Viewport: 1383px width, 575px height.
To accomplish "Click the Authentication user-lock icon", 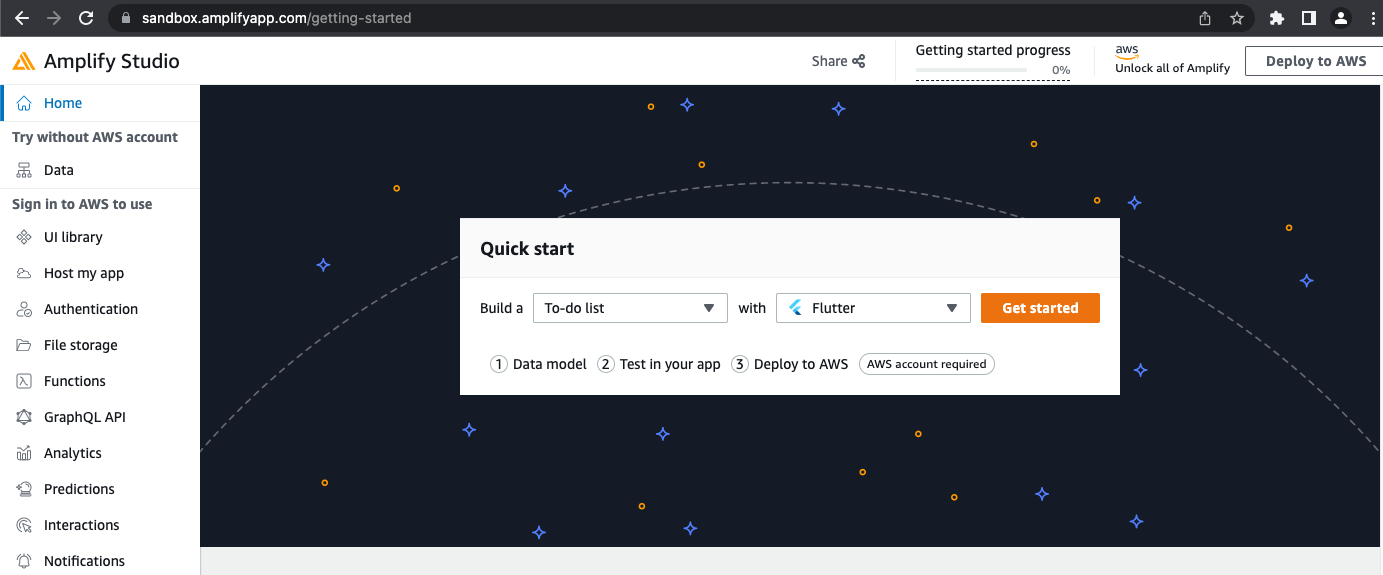I will pyautogui.click(x=24, y=309).
